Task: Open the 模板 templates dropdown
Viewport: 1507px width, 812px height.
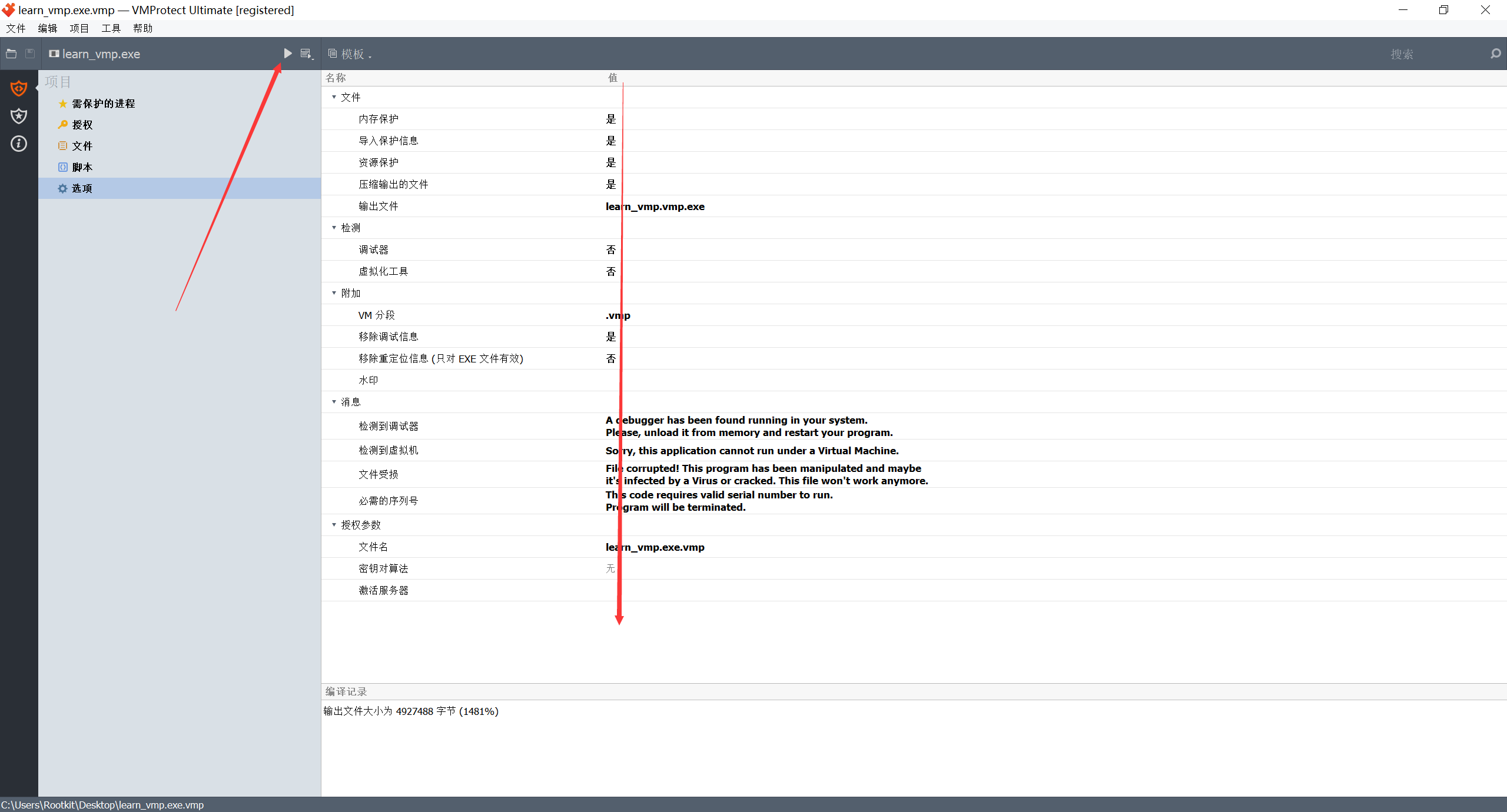Action: [x=350, y=54]
